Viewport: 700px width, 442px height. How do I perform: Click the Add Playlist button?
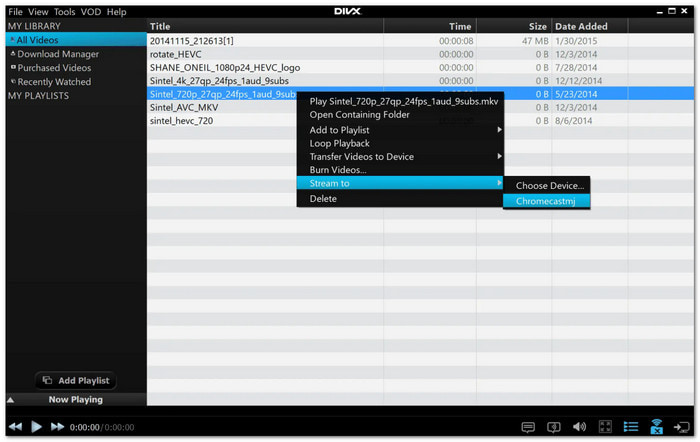(x=76, y=380)
